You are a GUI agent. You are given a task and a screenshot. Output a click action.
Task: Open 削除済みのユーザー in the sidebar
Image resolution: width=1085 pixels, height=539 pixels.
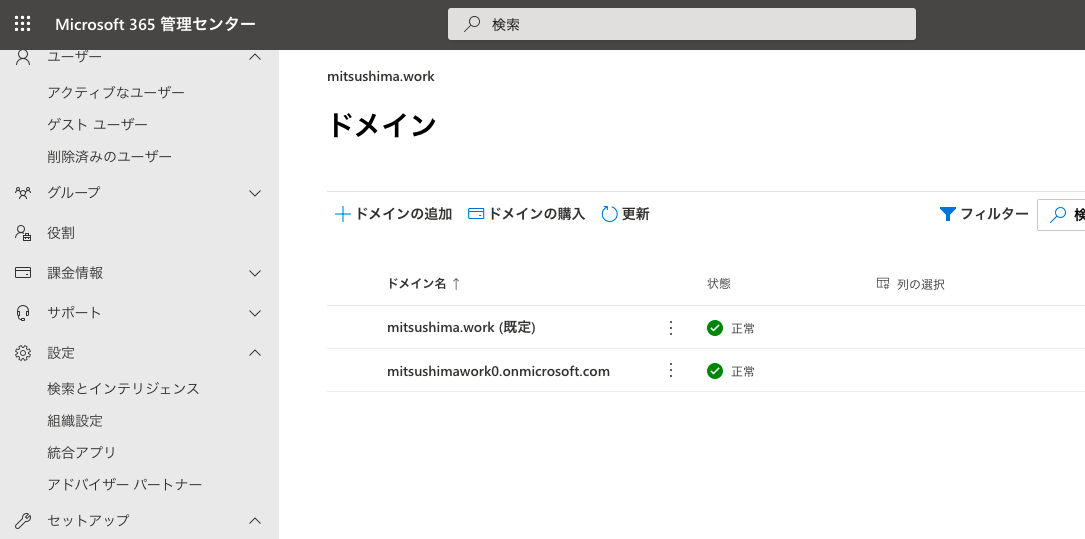point(109,156)
